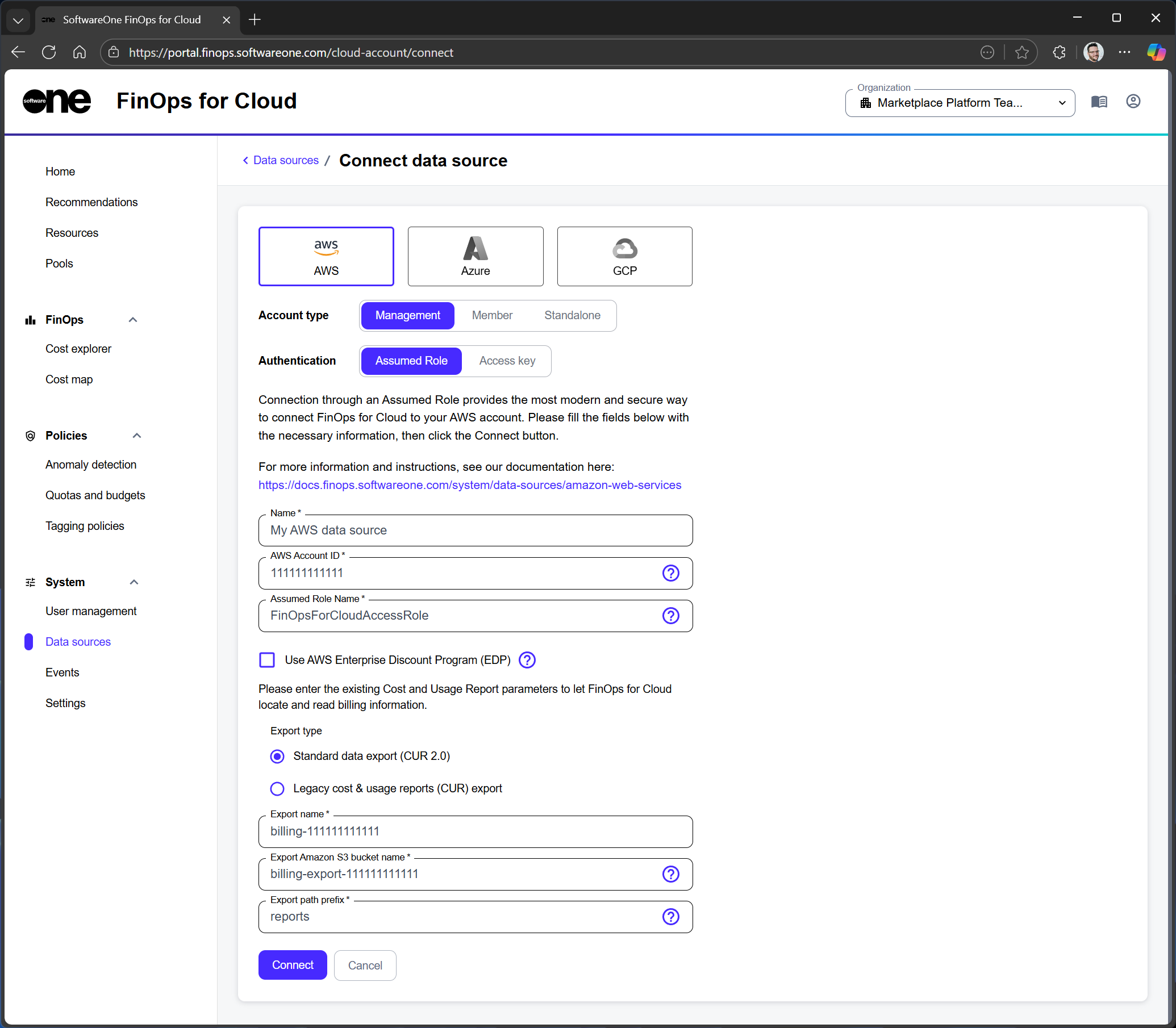This screenshot has height=1028, width=1176.
Task: Click the Export path prefix help icon
Action: click(670, 916)
